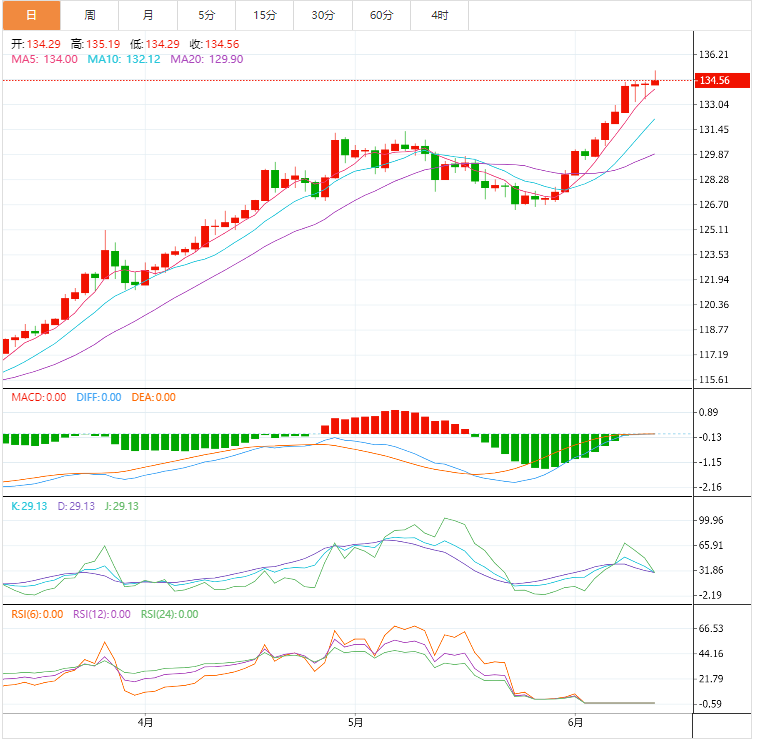Click the red 134.56 current price tag

pyautogui.click(x=715, y=80)
